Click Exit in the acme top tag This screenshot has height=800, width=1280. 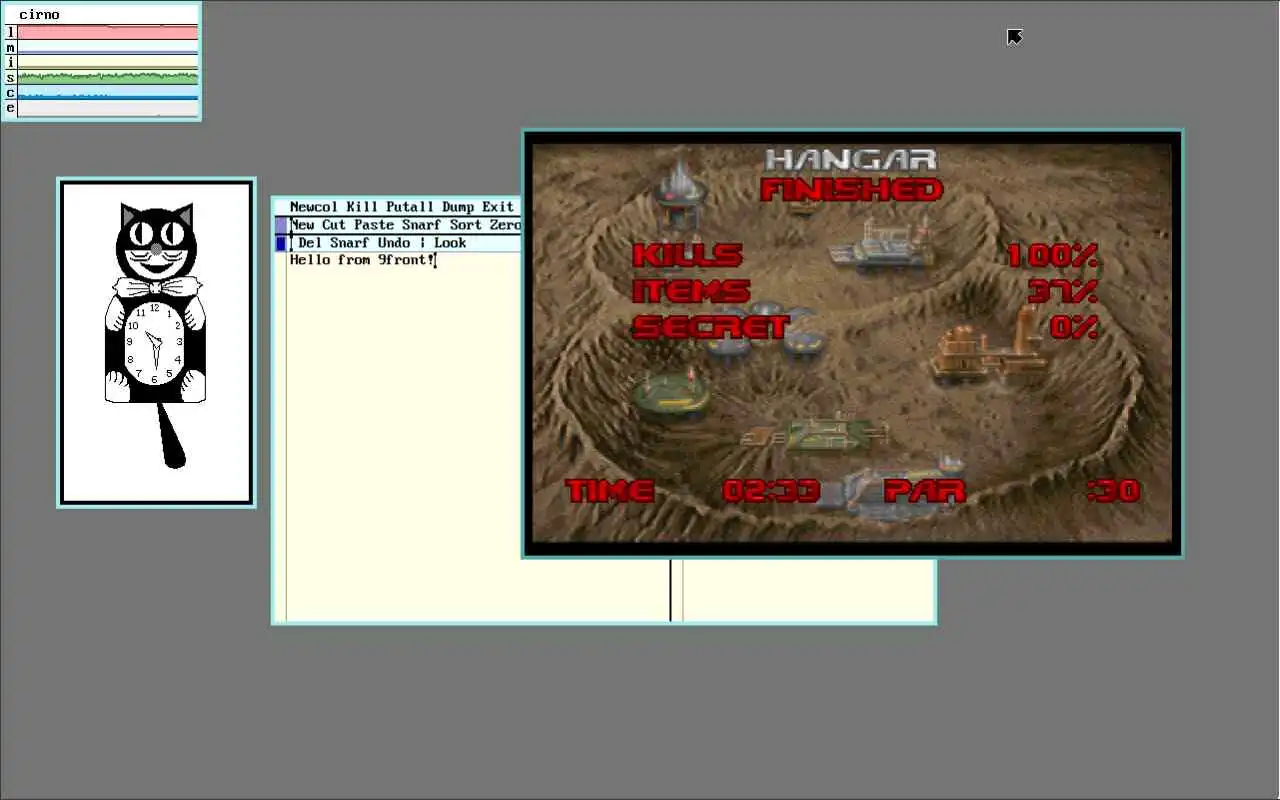point(498,207)
